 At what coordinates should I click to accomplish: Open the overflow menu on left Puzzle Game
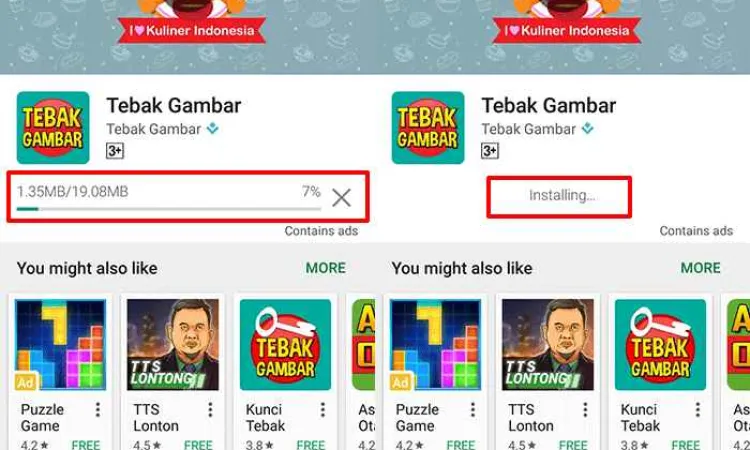(98, 410)
